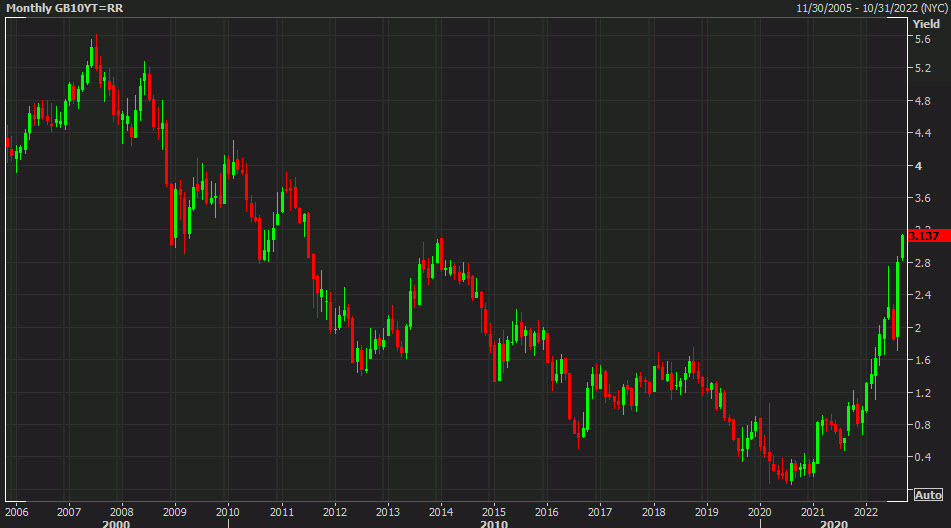Click the 2007 year label
This screenshot has width=951, height=528.
coord(69,512)
